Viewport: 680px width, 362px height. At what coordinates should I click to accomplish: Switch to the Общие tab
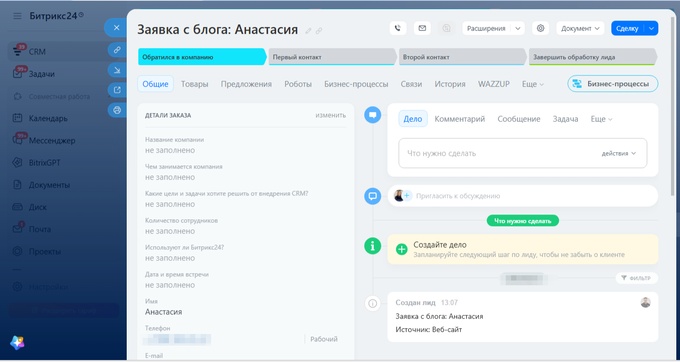click(155, 84)
